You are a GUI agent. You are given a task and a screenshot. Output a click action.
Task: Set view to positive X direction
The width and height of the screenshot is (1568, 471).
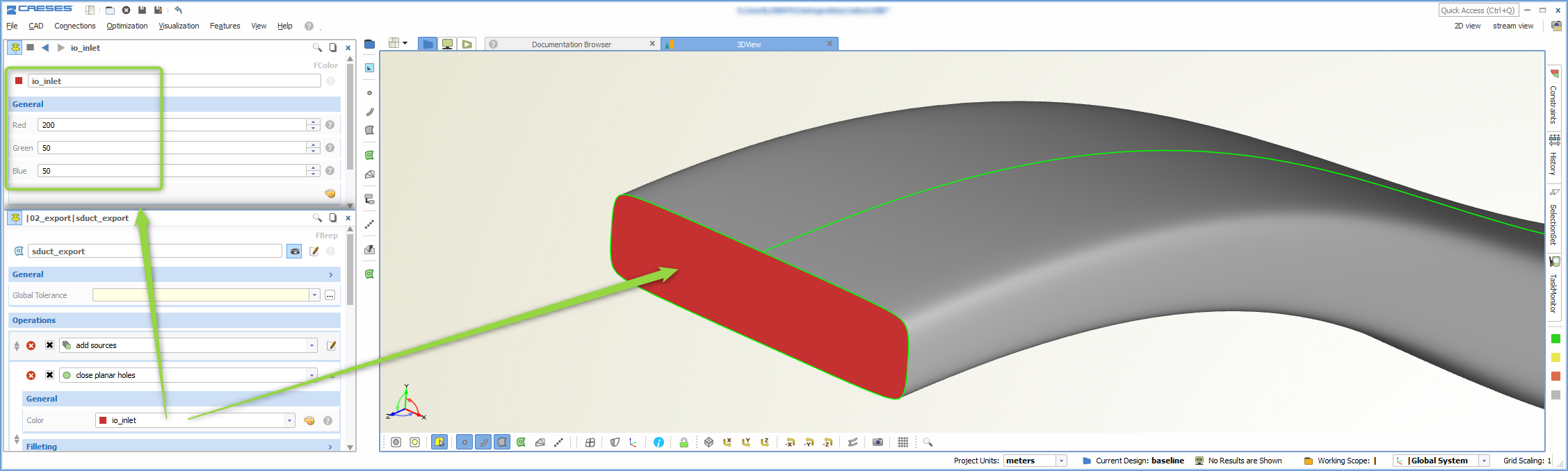(x=727, y=442)
